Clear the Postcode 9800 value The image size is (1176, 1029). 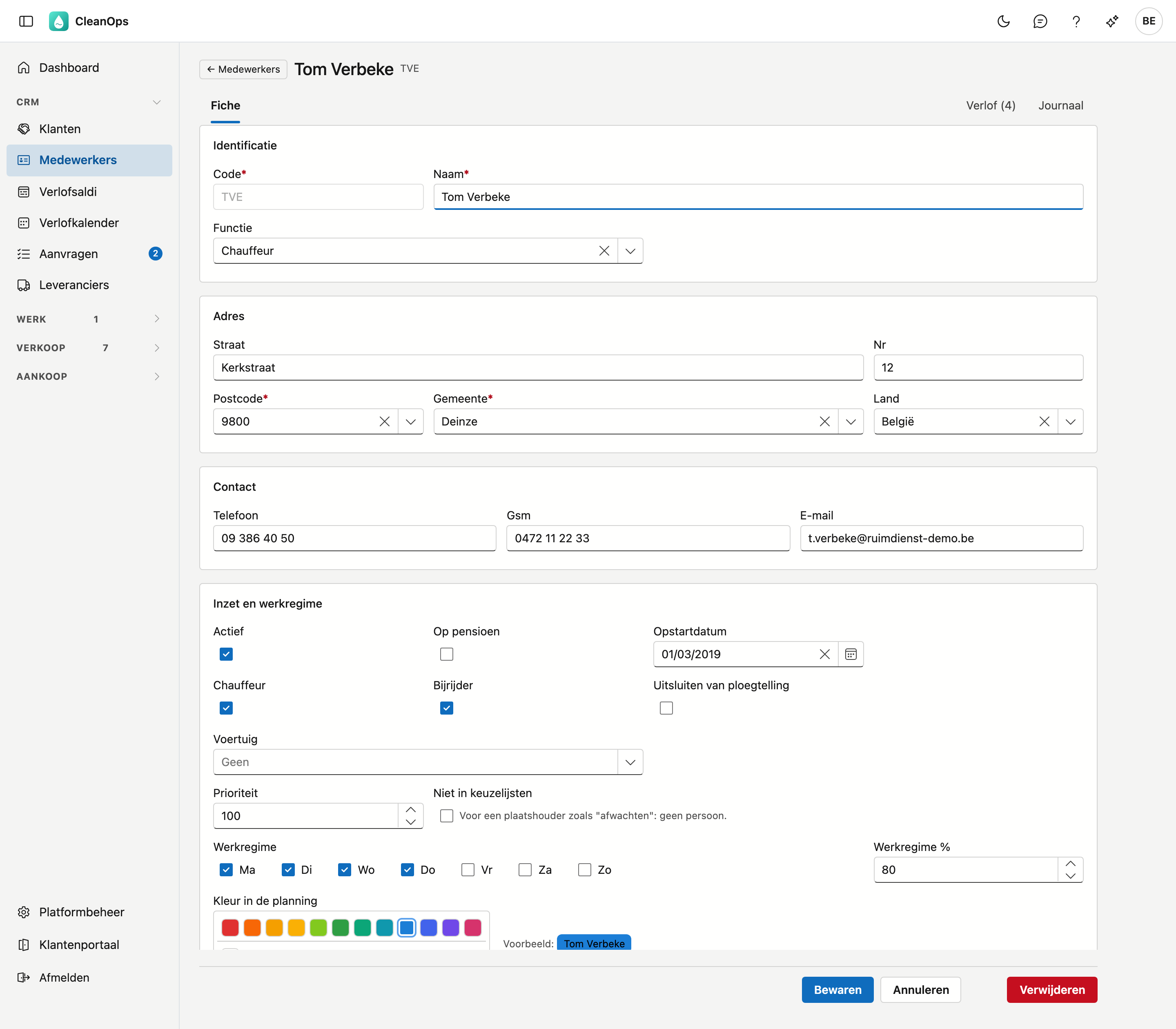[x=385, y=421]
